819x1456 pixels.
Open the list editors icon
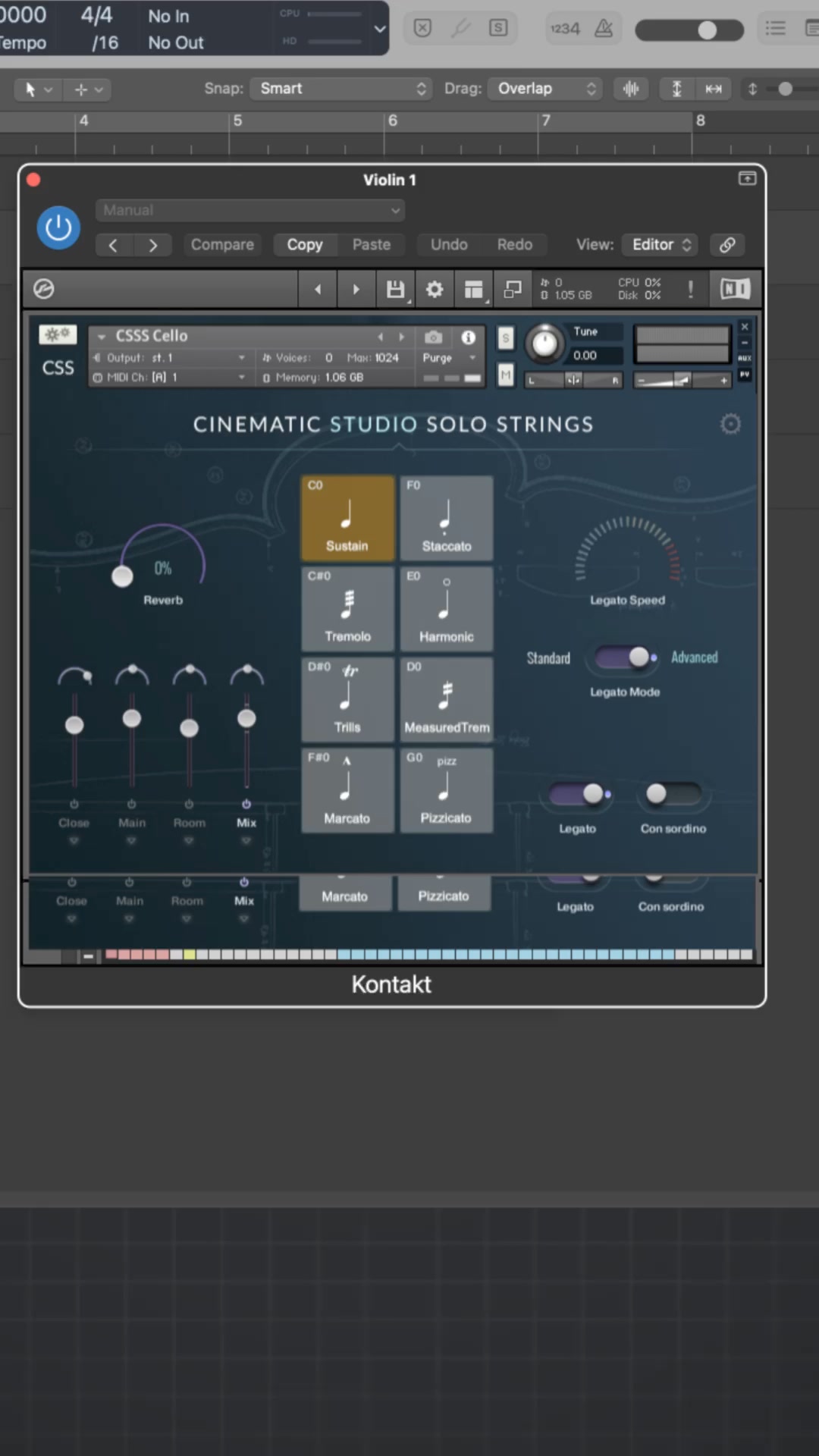click(x=775, y=29)
